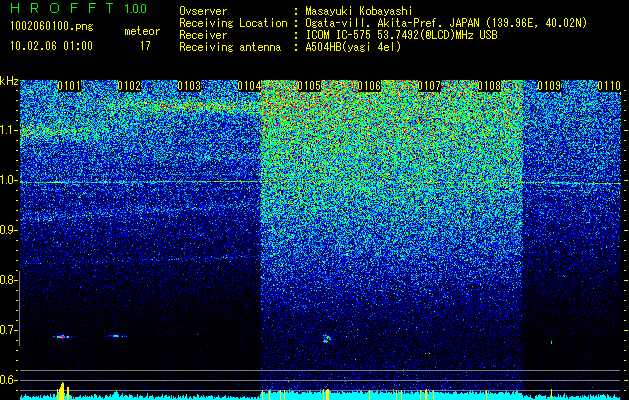Viewport: 629px width, 400px height.
Task: Click the 'Ovserver' field label
Action: (x=203, y=11)
